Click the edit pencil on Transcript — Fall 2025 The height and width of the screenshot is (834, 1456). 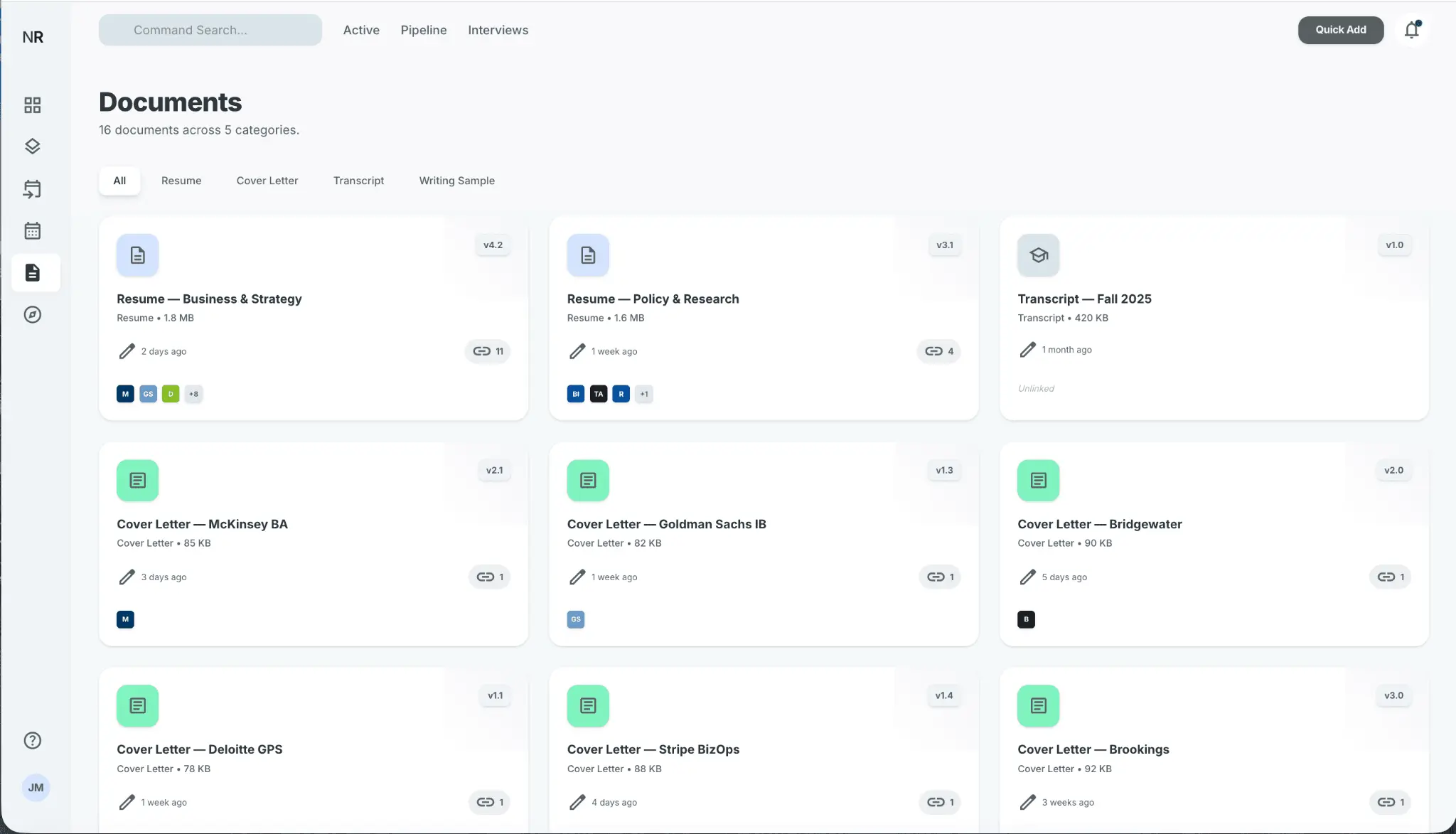point(1027,350)
